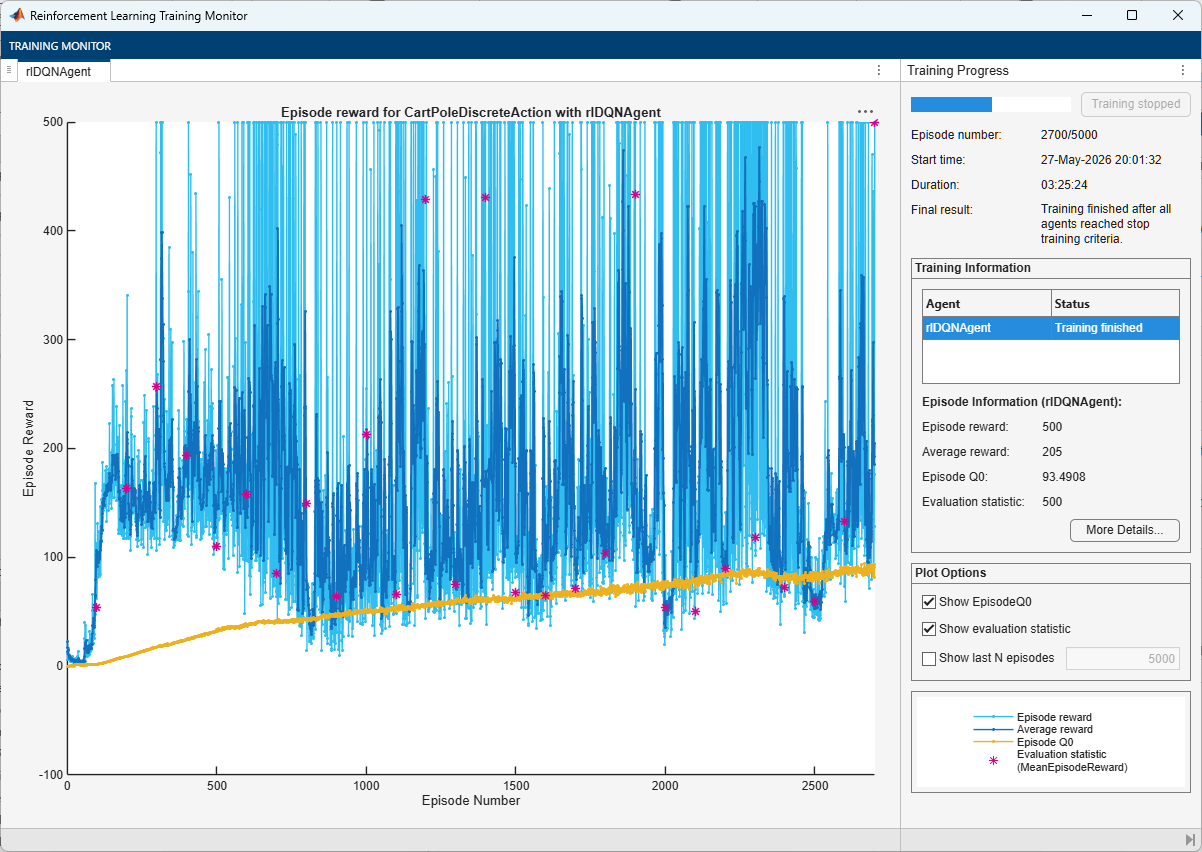Open the document list handle left of rlDQNAgent tab
The width and height of the screenshot is (1202, 852).
(x=8, y=70)
